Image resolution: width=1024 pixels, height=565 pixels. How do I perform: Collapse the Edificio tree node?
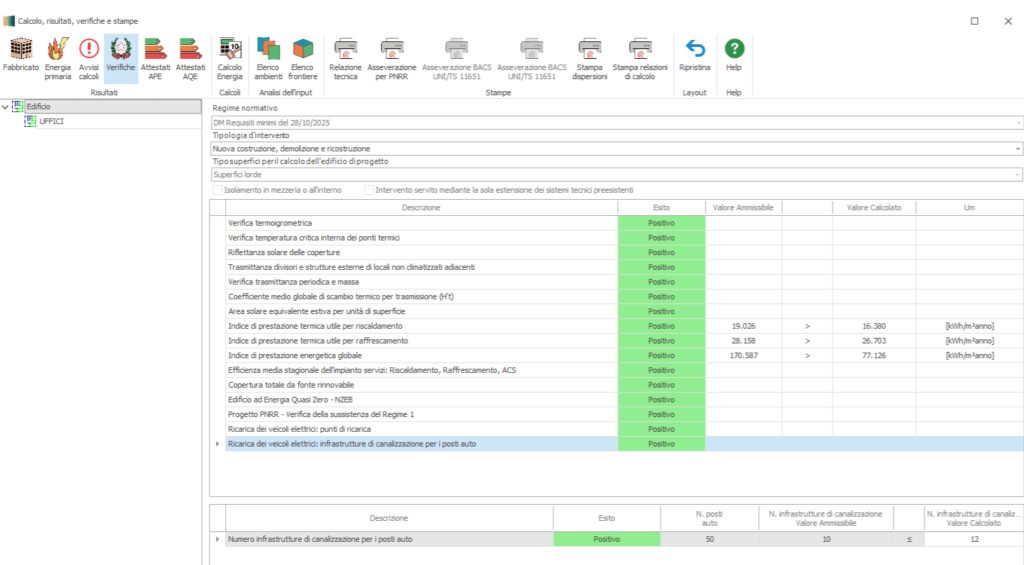click(x=5, y=106)
